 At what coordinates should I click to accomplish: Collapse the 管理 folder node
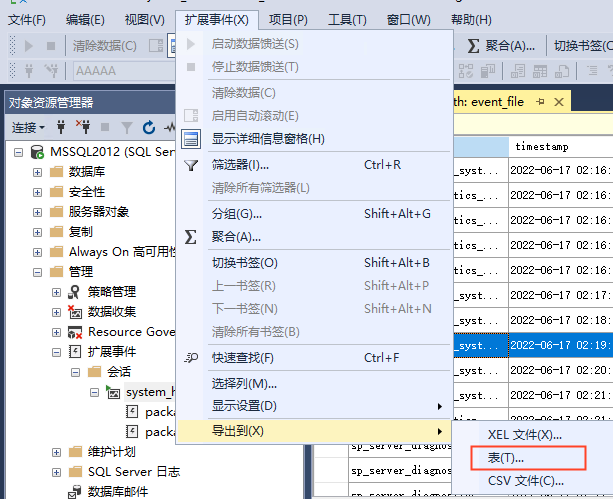37,272
